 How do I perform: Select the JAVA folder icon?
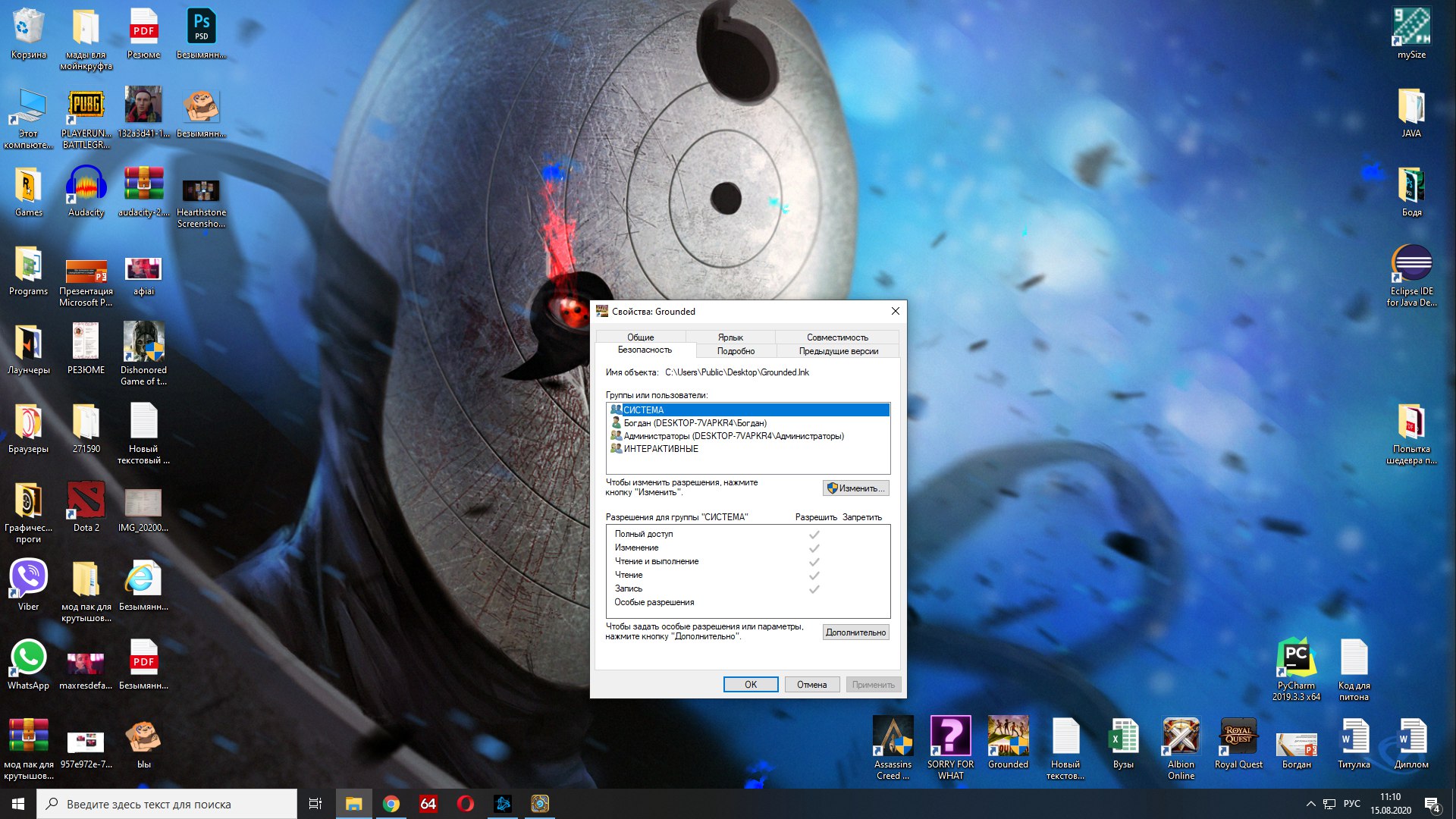[x=1411, y=113]
